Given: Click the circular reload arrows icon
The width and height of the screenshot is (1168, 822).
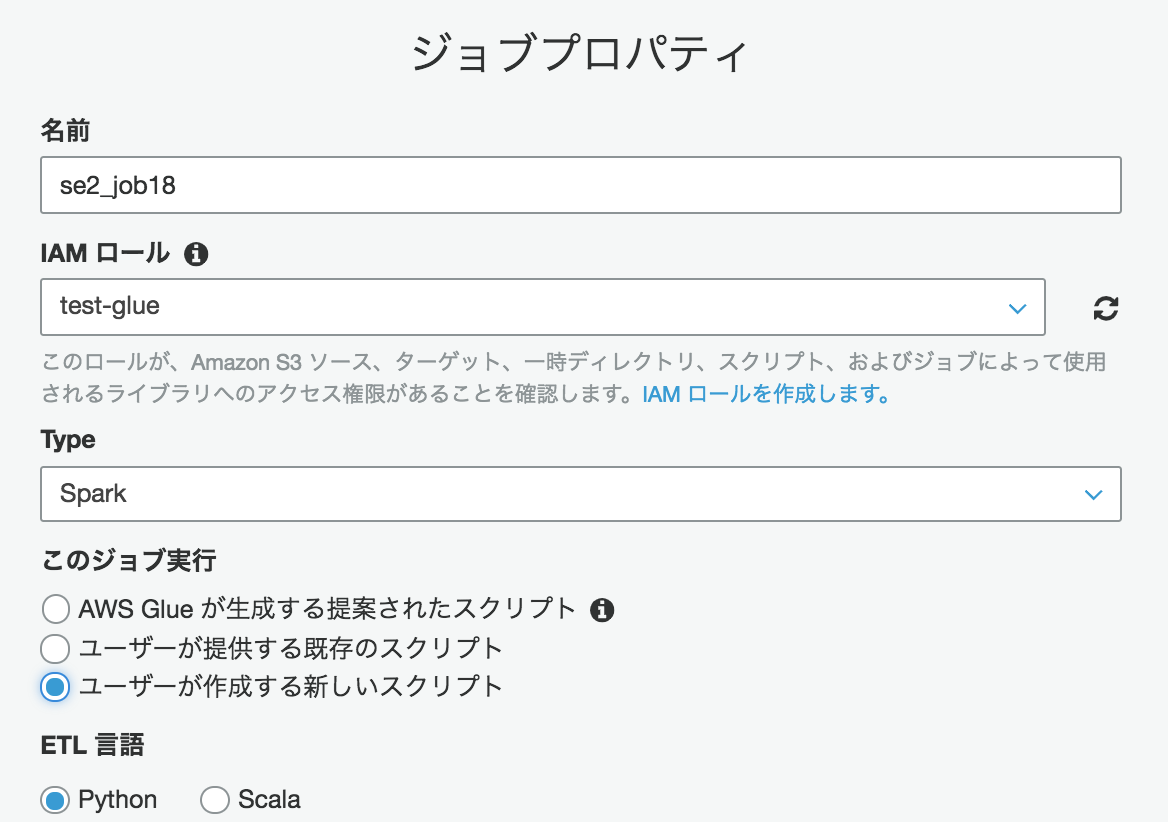Looking at the screenshot, I should [1105, 309].
